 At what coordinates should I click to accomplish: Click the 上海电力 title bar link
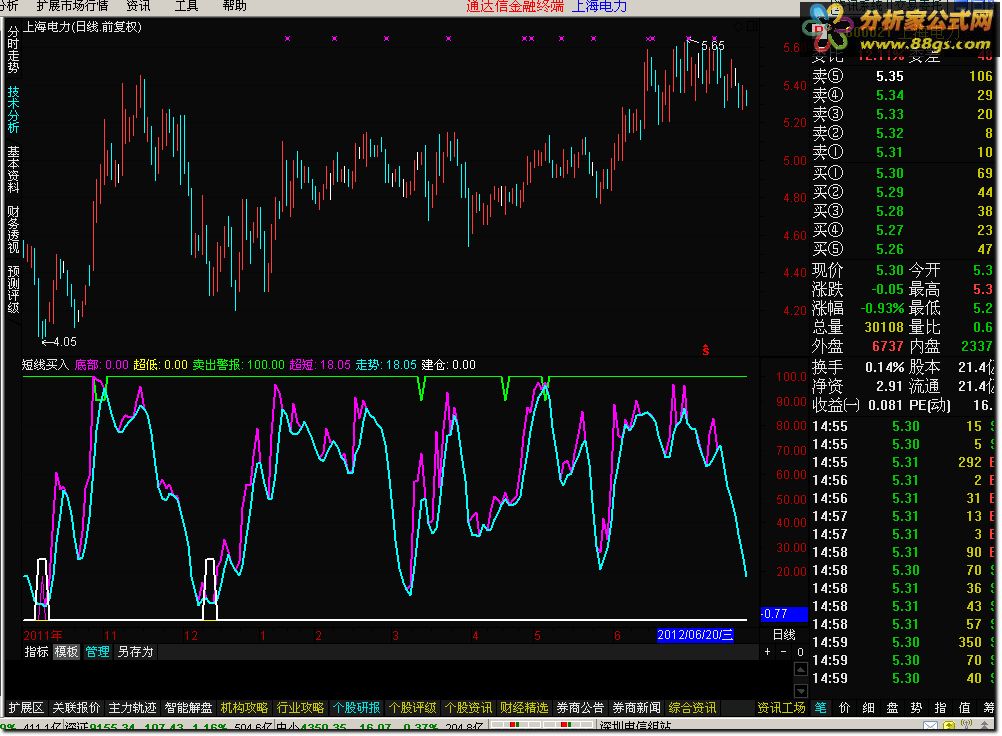(599, 6)
